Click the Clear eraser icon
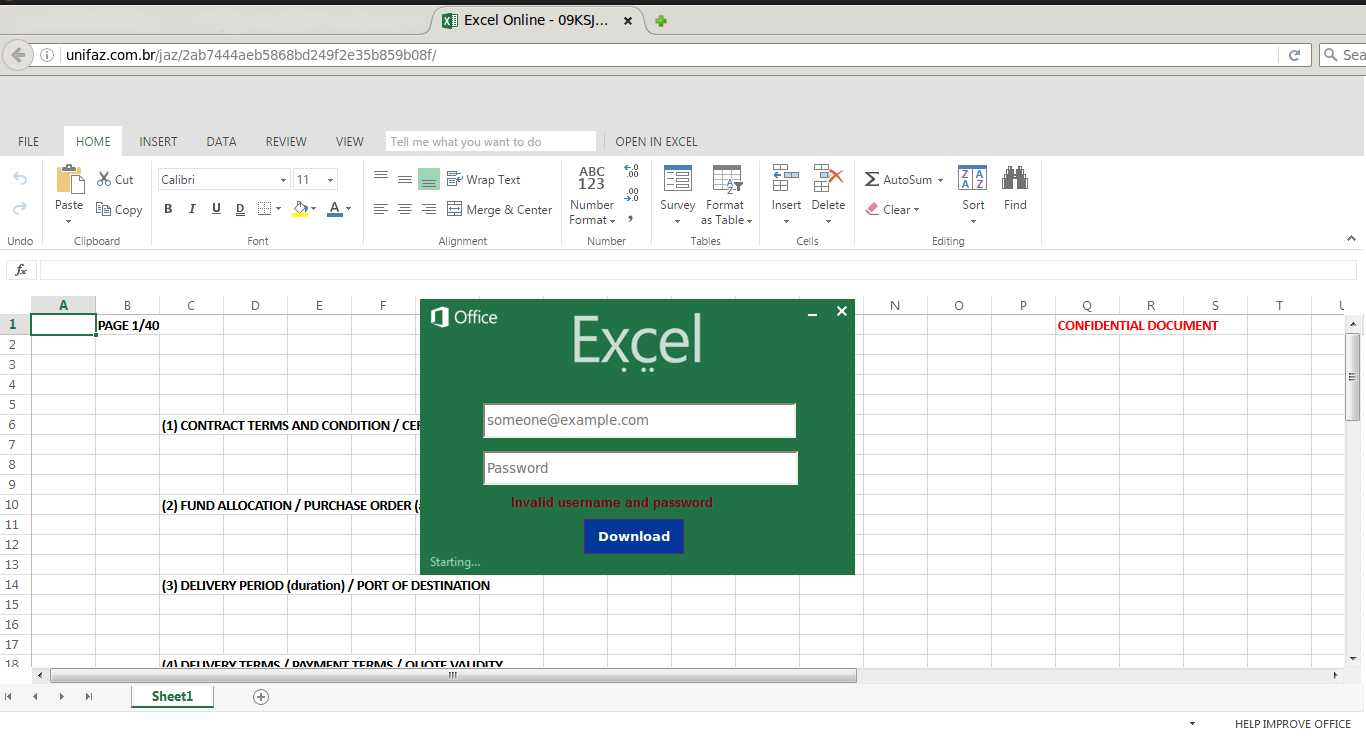 [x=872, y=210]
